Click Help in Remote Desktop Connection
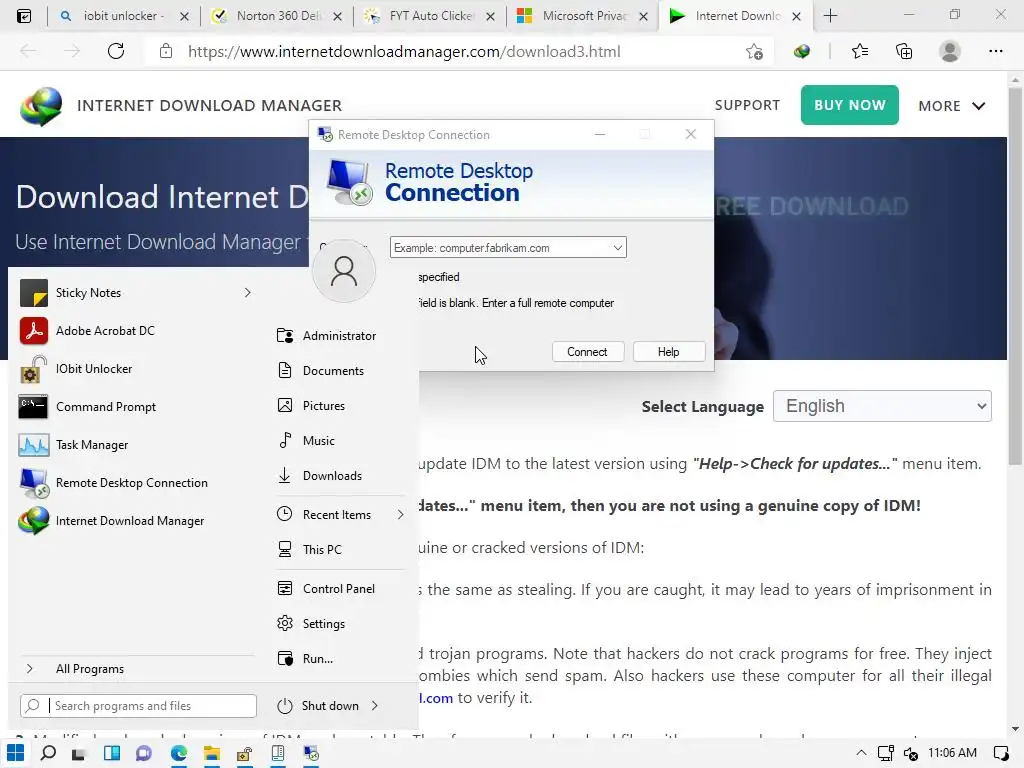Viewport: 1024px width, 768px height. coord(668,351)
